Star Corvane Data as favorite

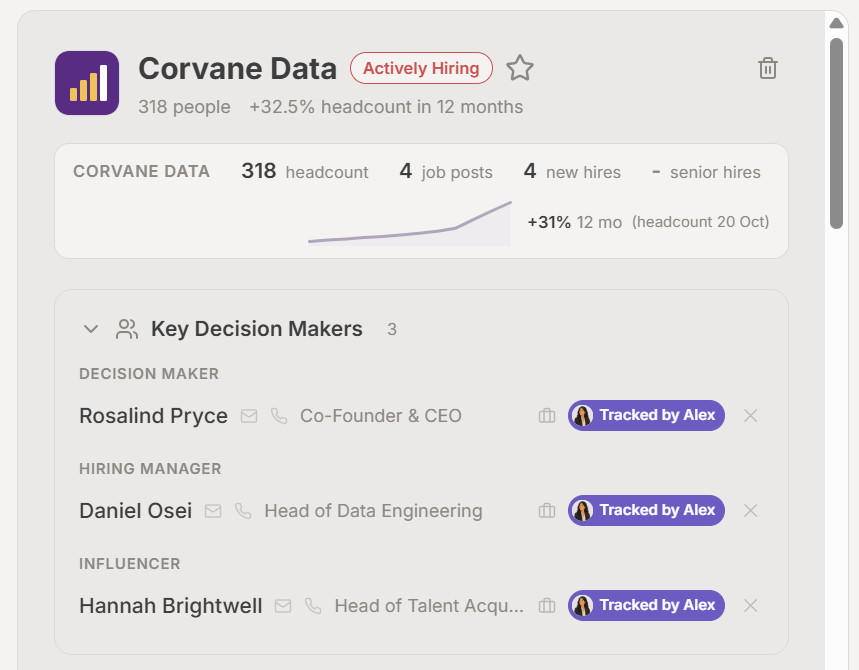pyautogui.click(x=519, y=68)
